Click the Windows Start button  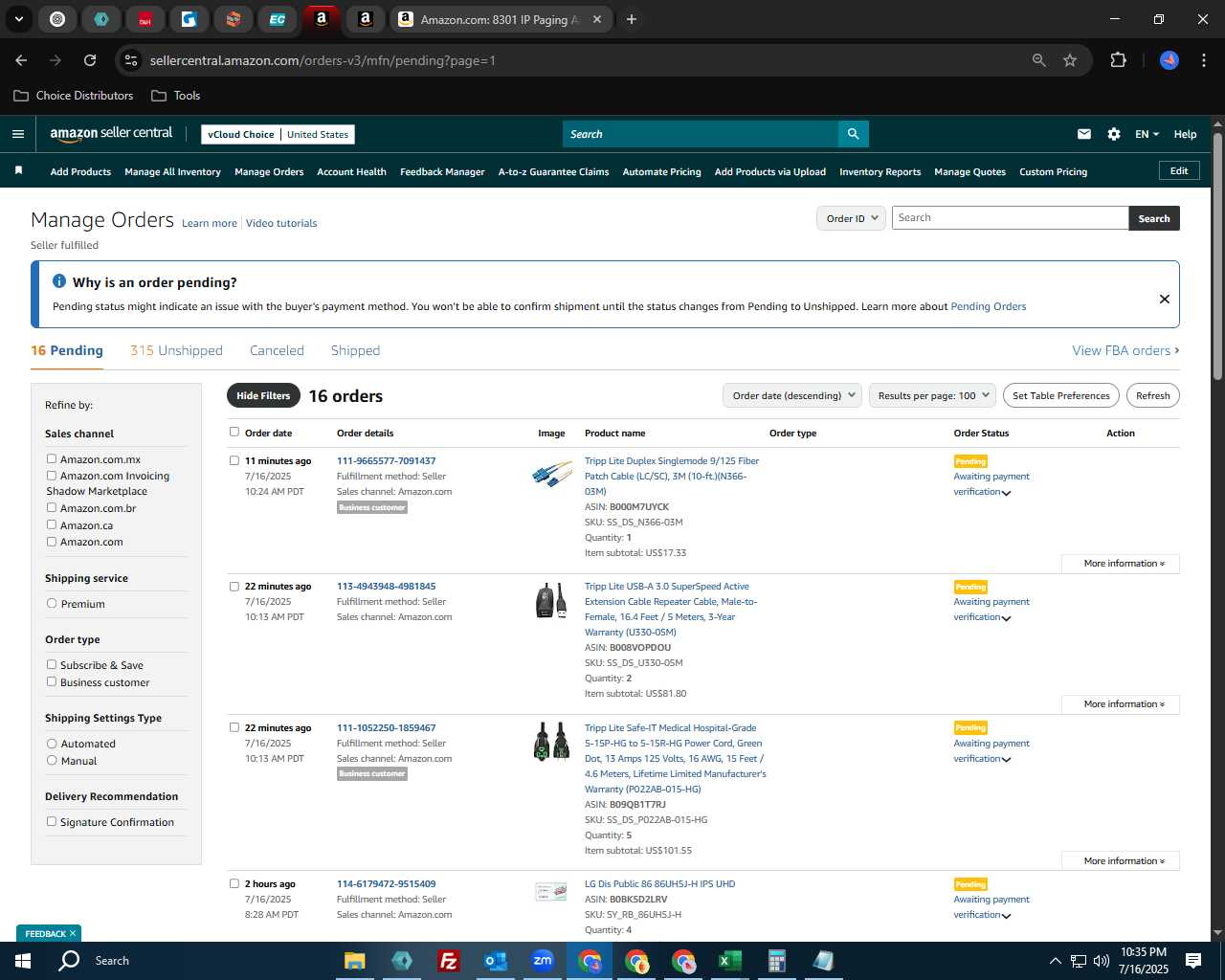point(23,961)
